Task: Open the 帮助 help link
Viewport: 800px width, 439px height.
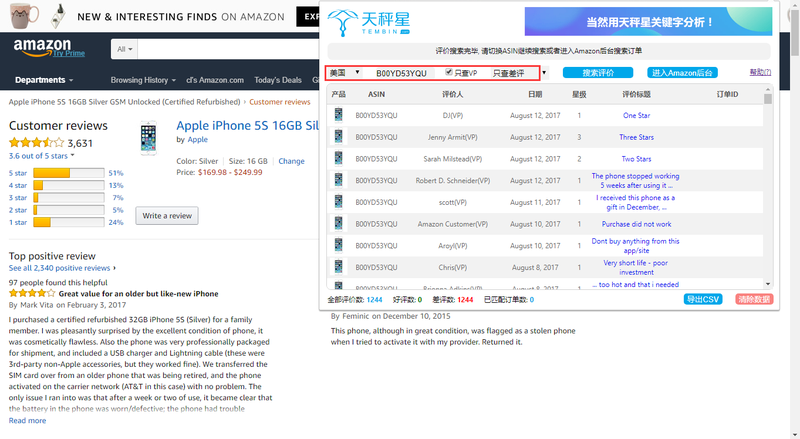Action: point(760,72)
